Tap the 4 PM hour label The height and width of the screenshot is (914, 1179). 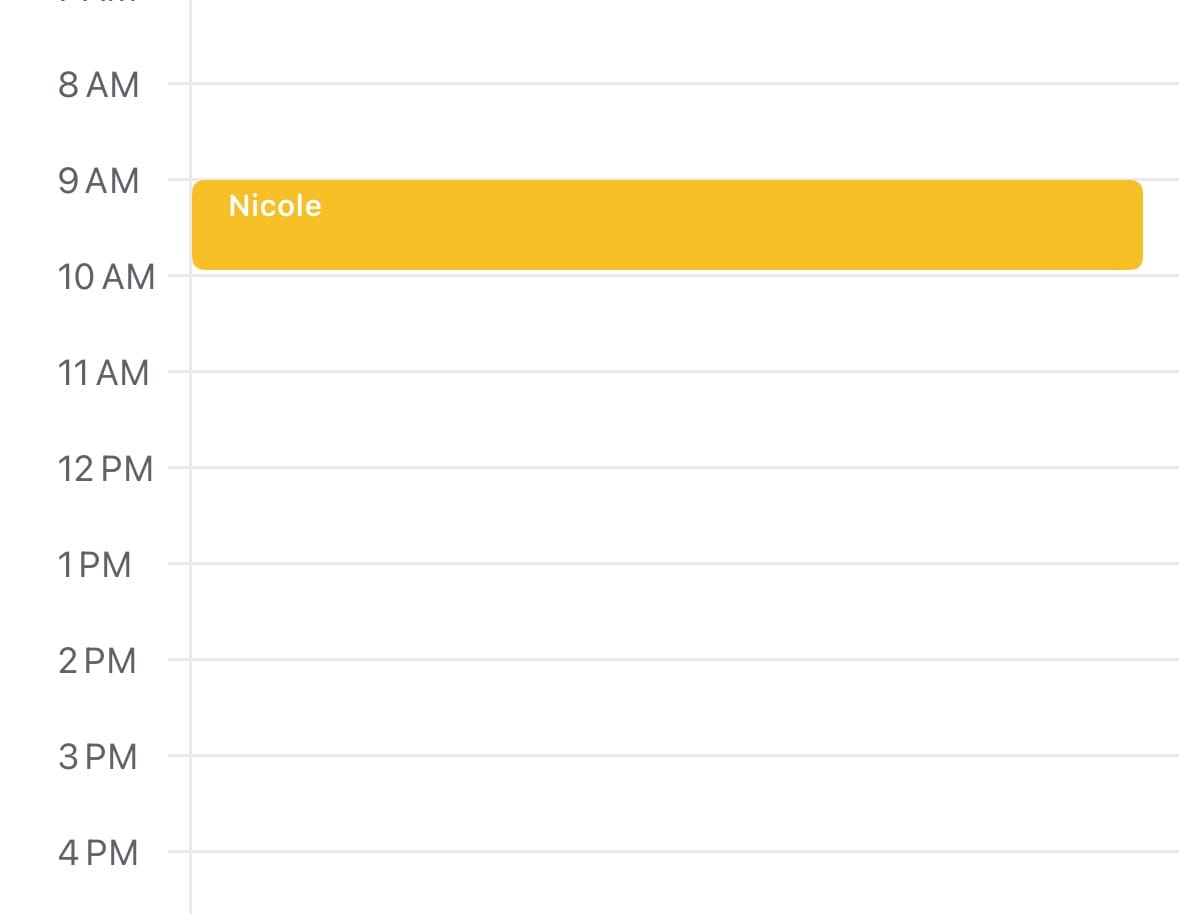click(97, 853)
